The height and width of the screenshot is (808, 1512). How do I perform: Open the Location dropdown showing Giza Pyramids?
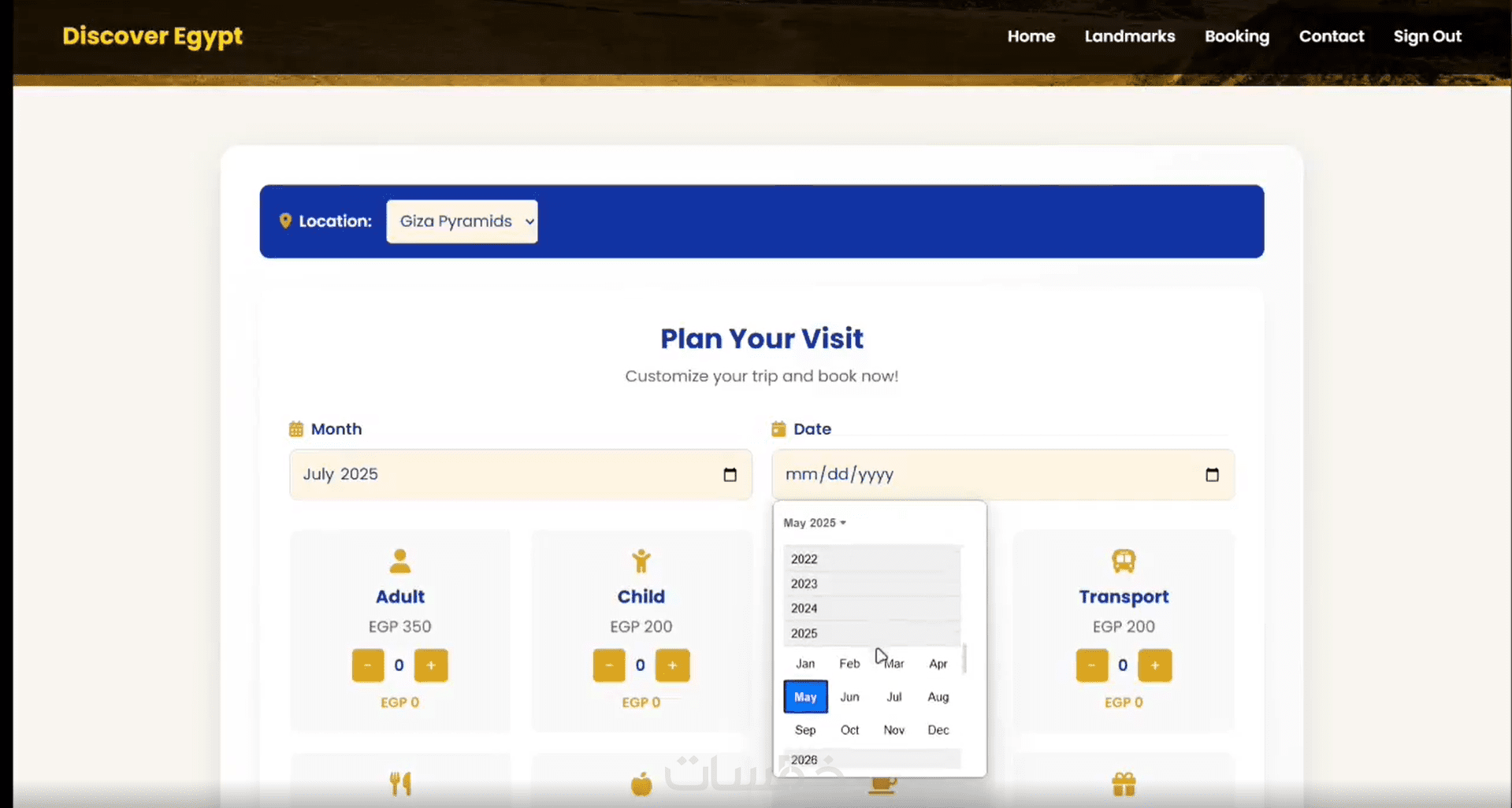point(463,221)
